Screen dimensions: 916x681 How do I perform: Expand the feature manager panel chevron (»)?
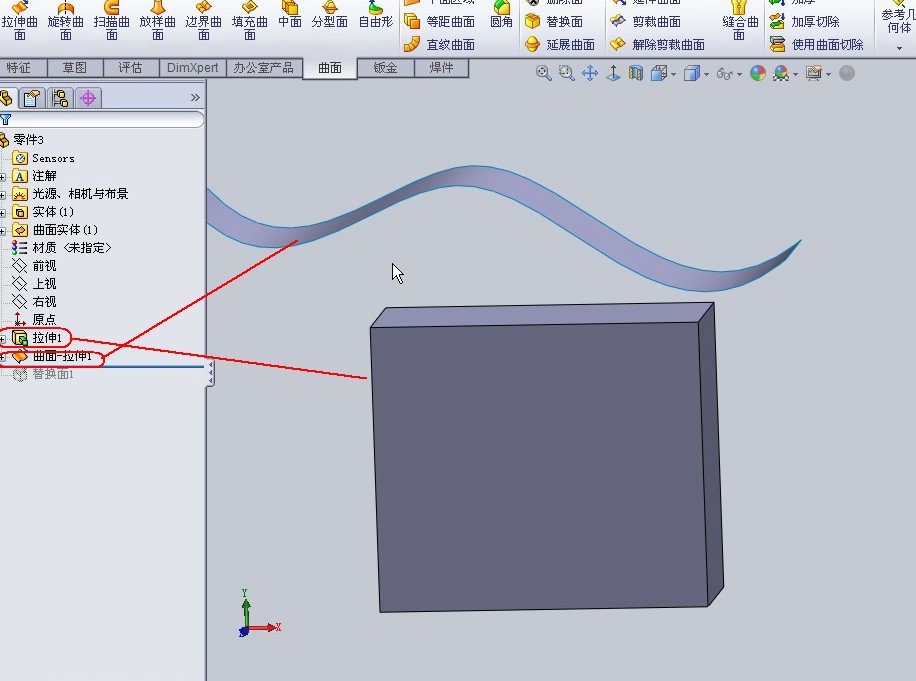click(x=195, y=98)
